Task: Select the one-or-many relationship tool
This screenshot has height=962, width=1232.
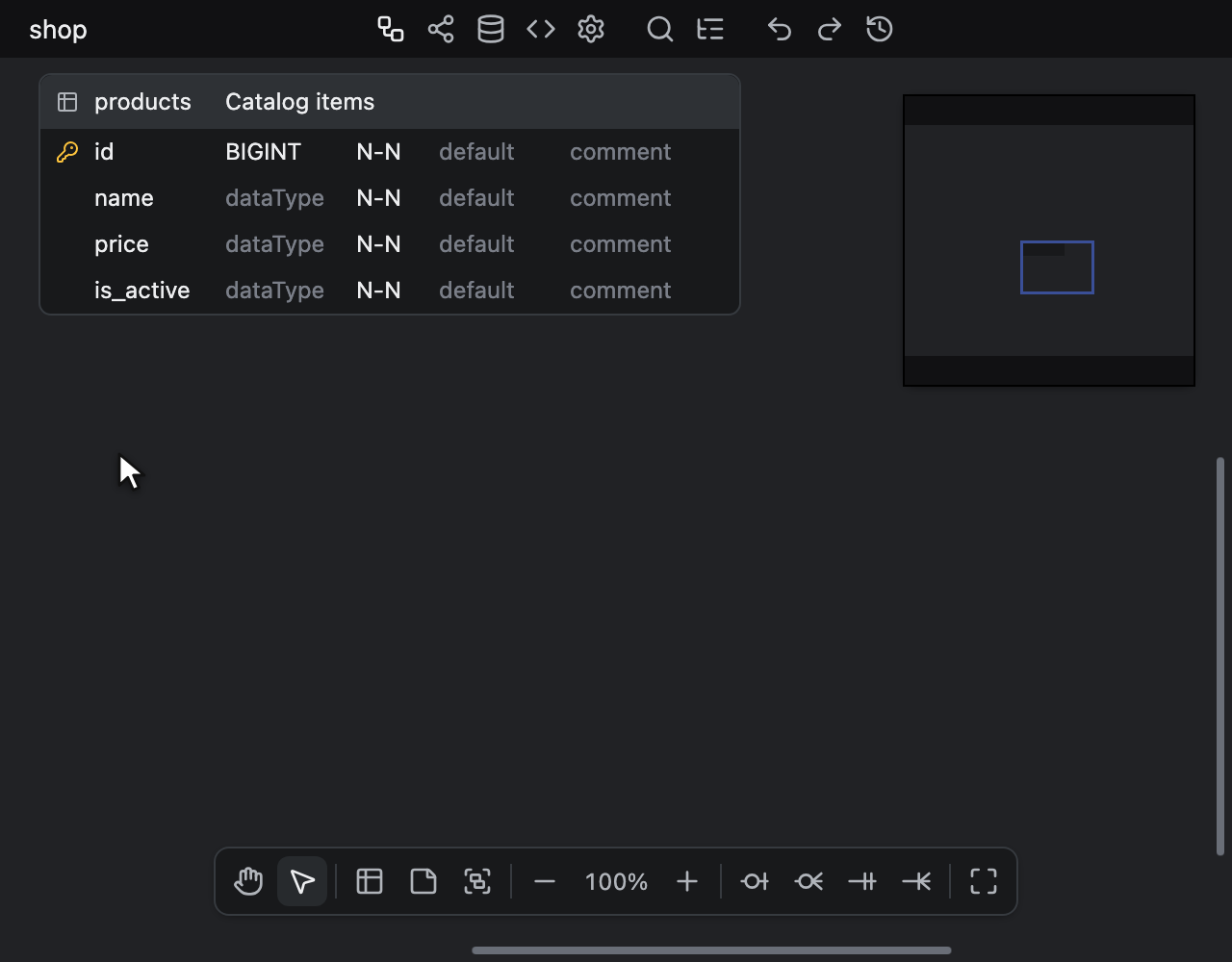Action: 916,881
